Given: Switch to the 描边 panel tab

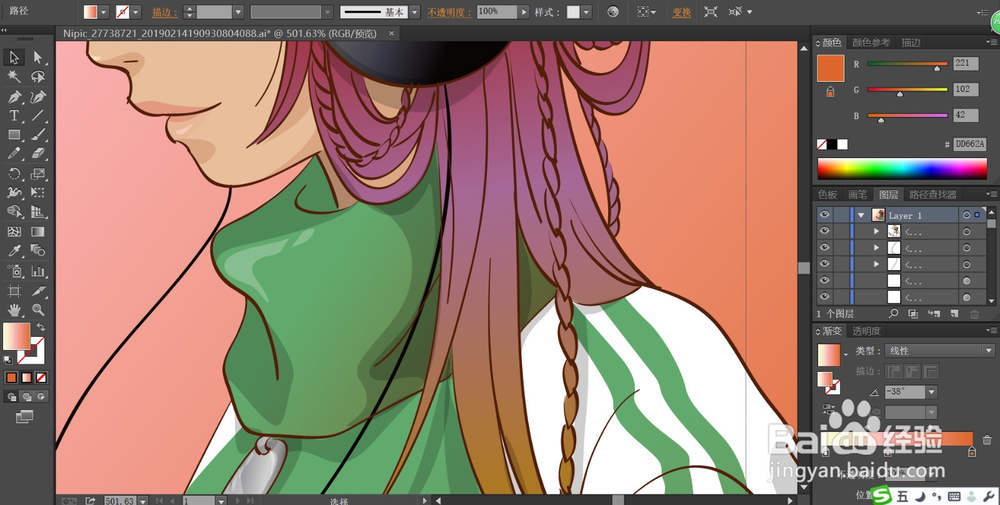Looking at the screenshot, I should [911, 42].
